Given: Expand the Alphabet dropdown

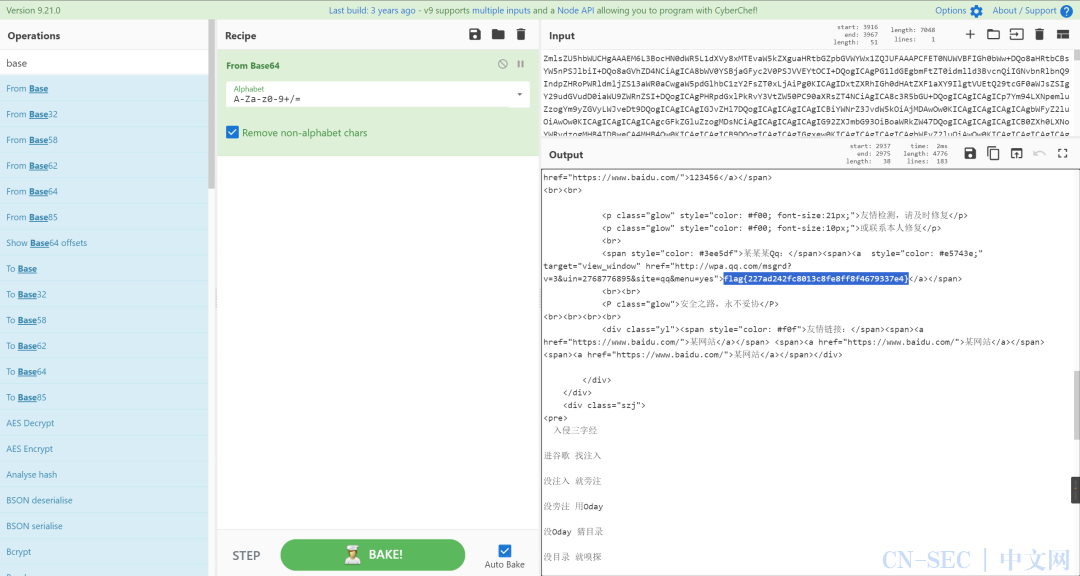Looking at the screenshot, I should pos(519,95).
